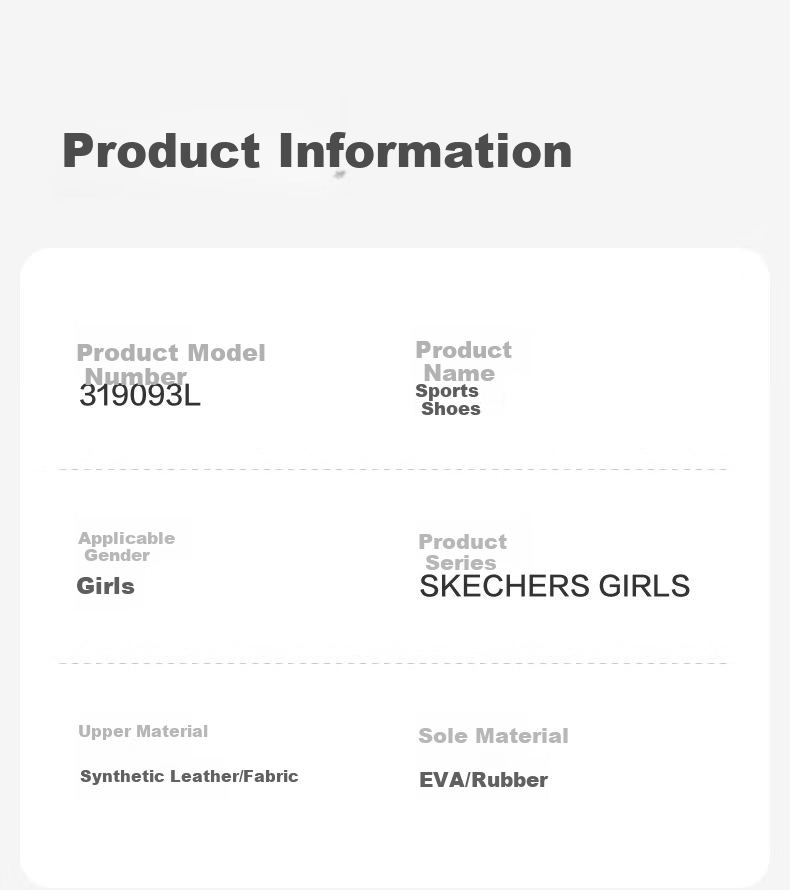Screen dimensions: 790x890
Task: Select the Product Series label
Action: (463, 552)
